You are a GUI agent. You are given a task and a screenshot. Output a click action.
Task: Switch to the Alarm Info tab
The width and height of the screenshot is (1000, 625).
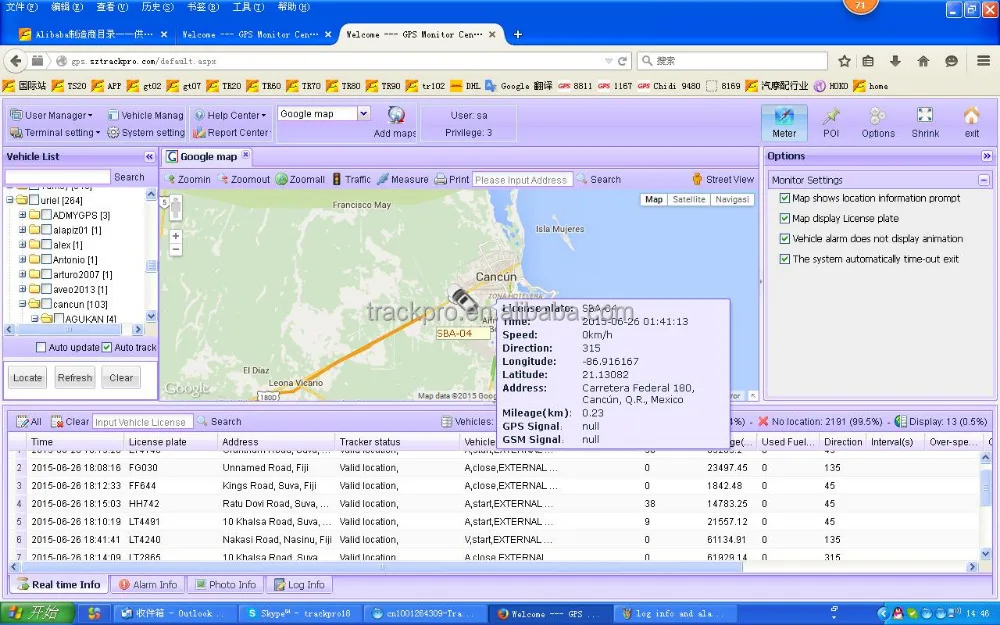click(147, 585)
